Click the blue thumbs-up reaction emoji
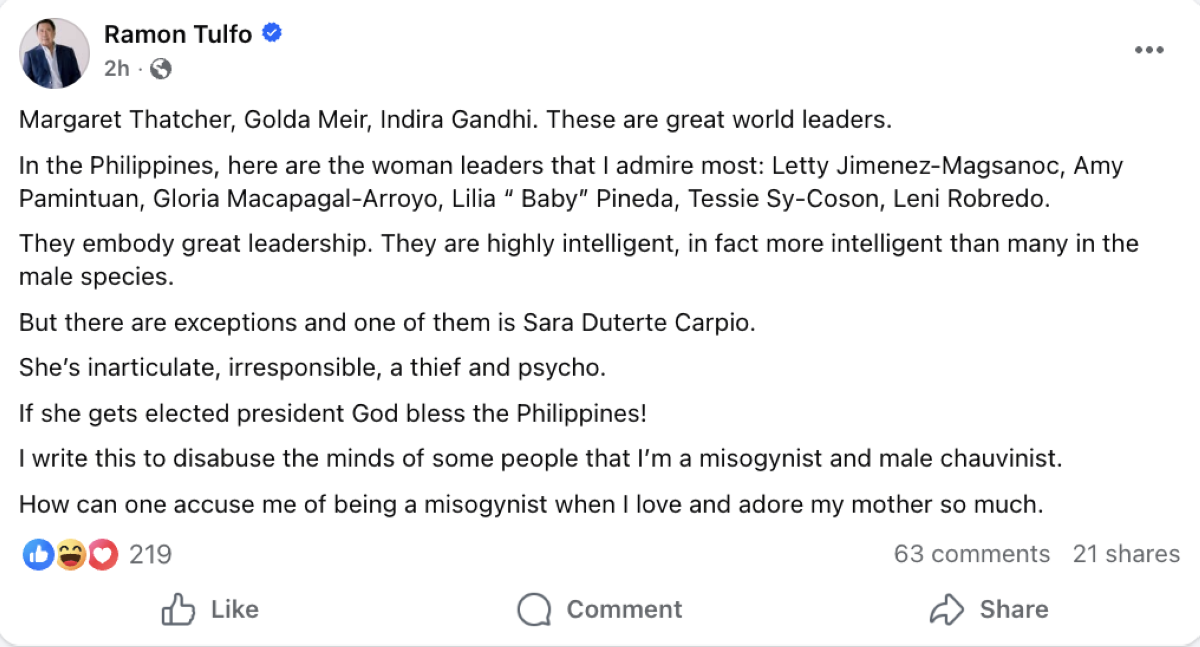The image size is (1200, 647). click(37, 554)
